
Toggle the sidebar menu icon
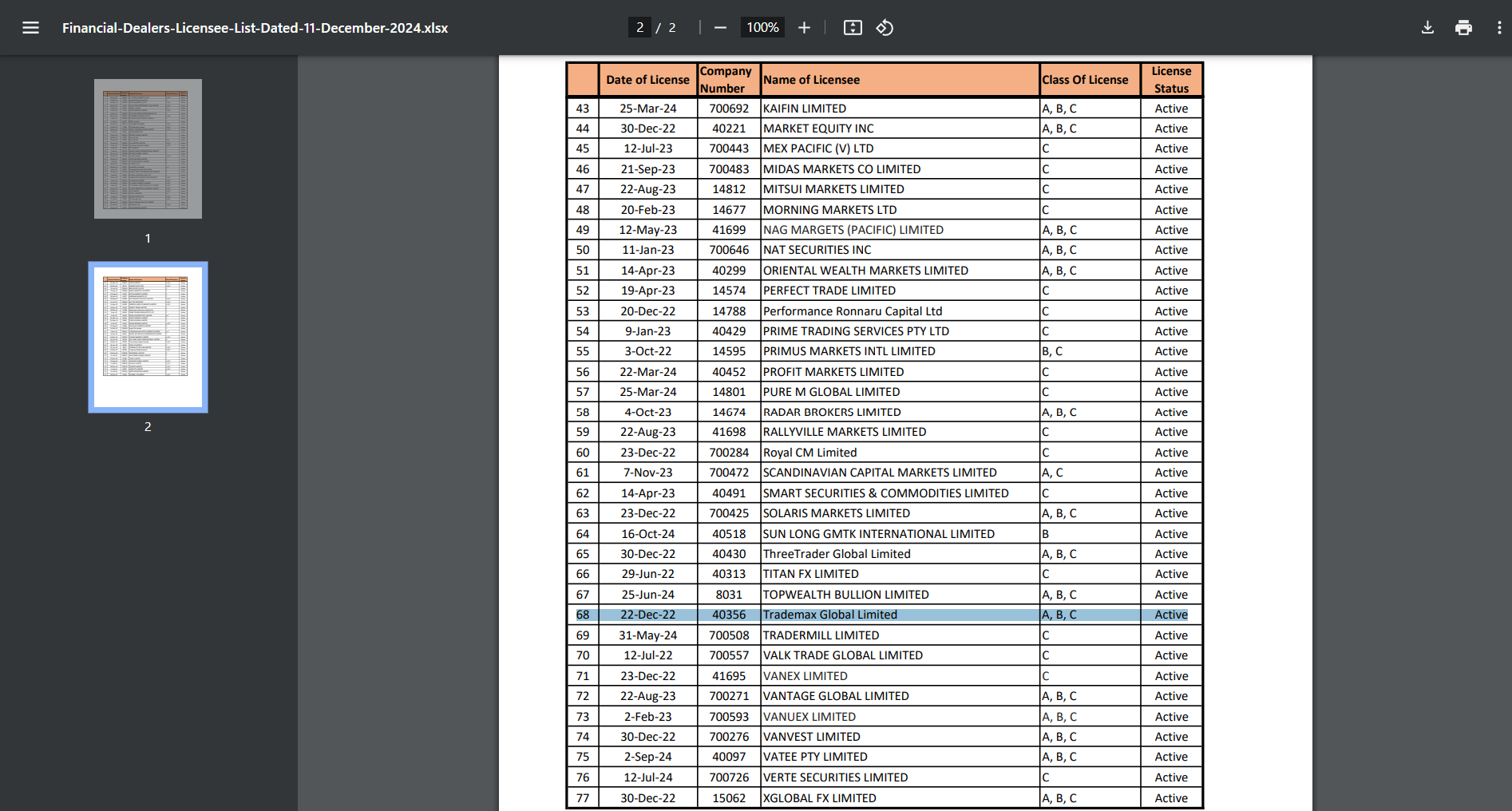(30, 28)
